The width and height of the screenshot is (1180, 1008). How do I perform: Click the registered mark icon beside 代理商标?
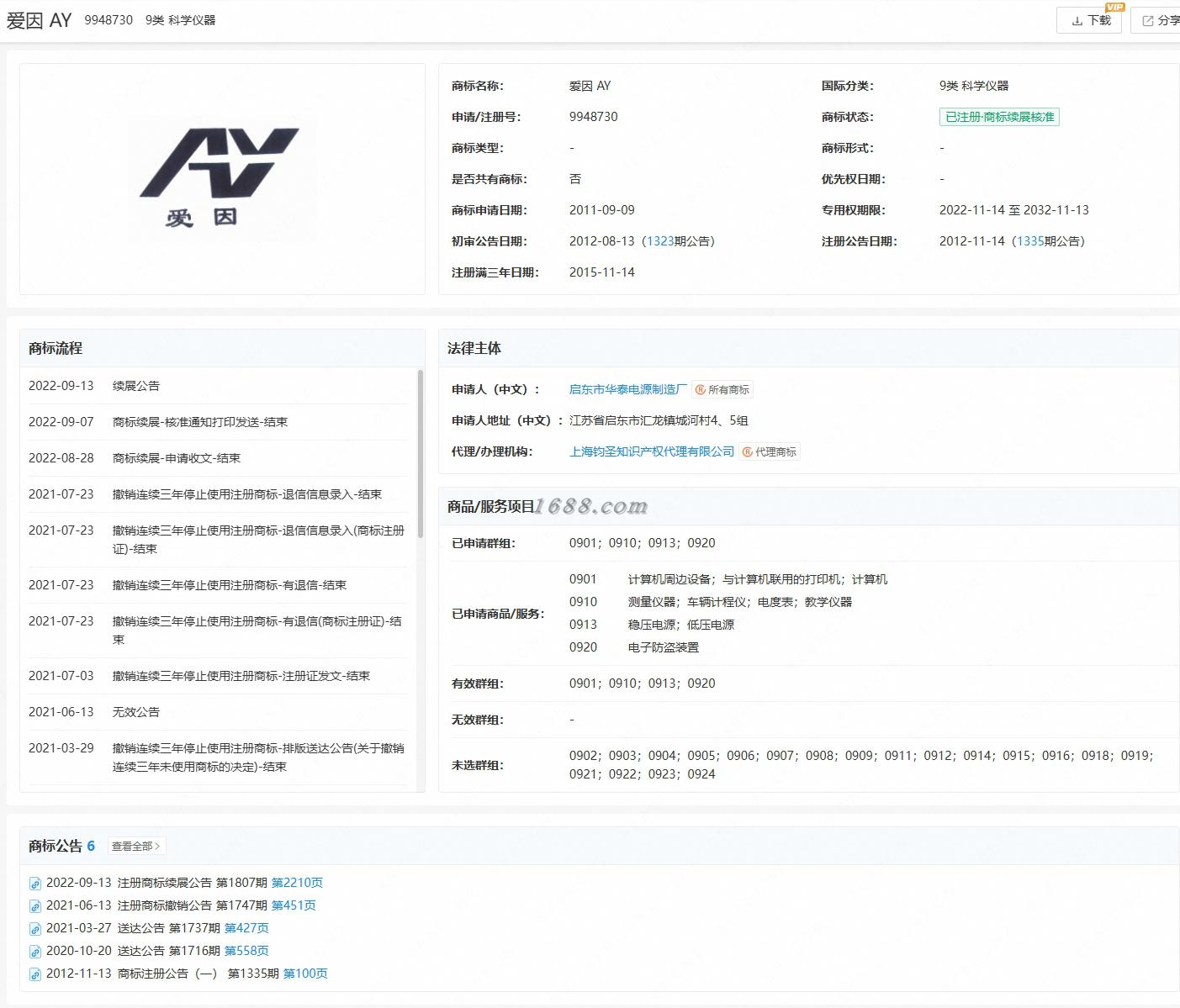747,452
